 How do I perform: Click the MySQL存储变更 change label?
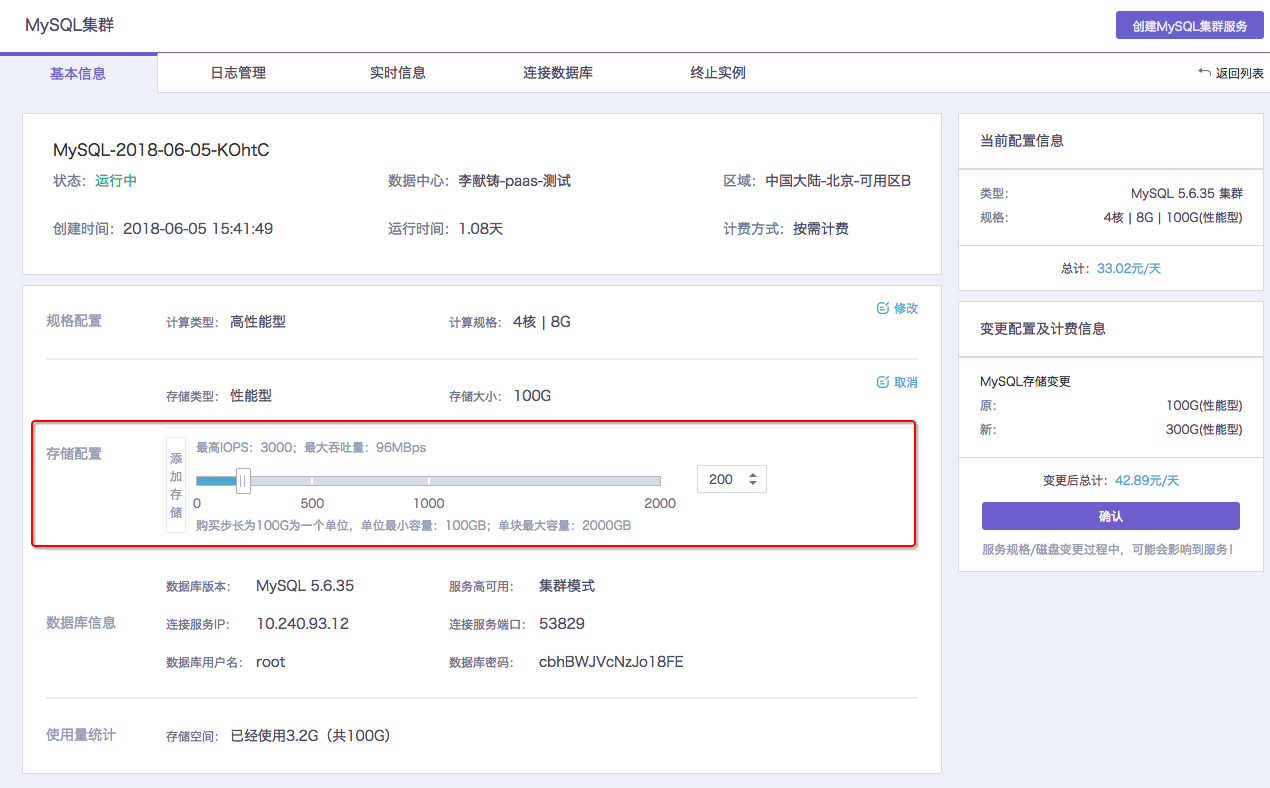[1026, 381]
